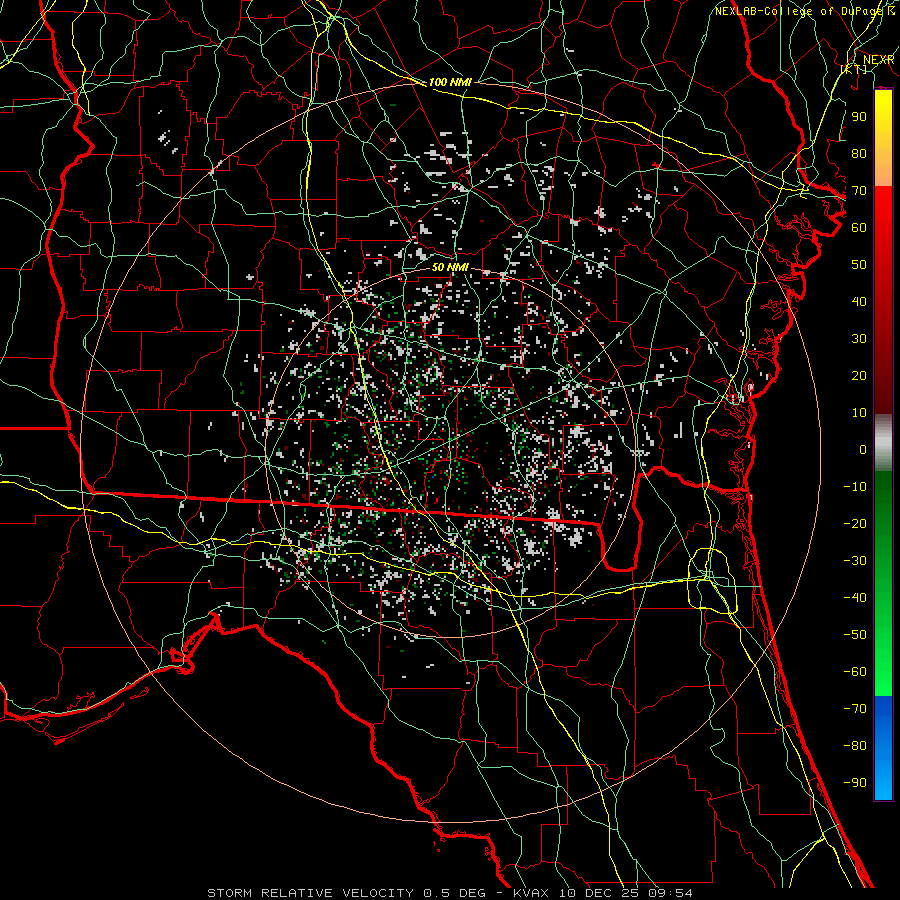Click the 50 value on velocity scale
The image size is (900, 900).
(859, 265)
